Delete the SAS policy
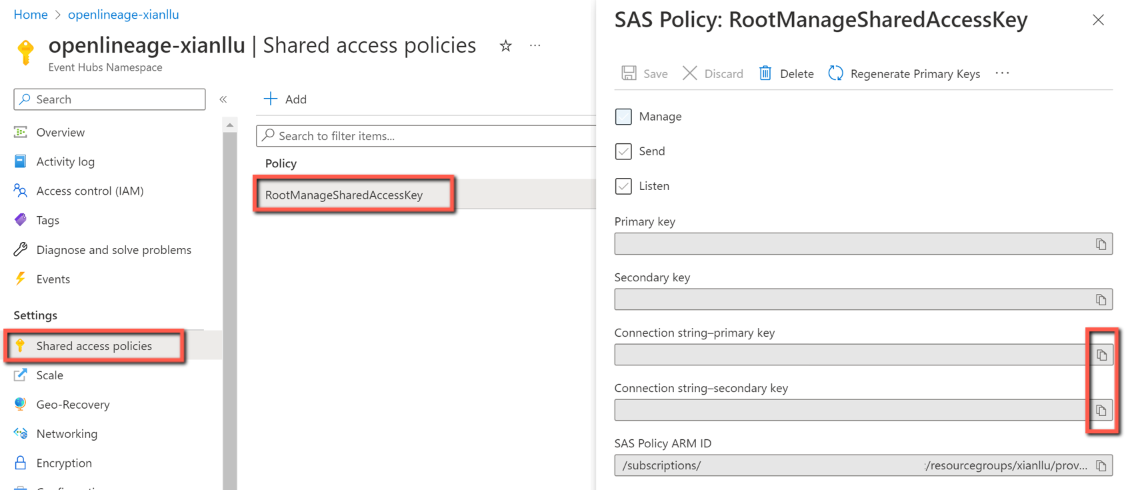 pyautogui.click(x=786, y=73)
